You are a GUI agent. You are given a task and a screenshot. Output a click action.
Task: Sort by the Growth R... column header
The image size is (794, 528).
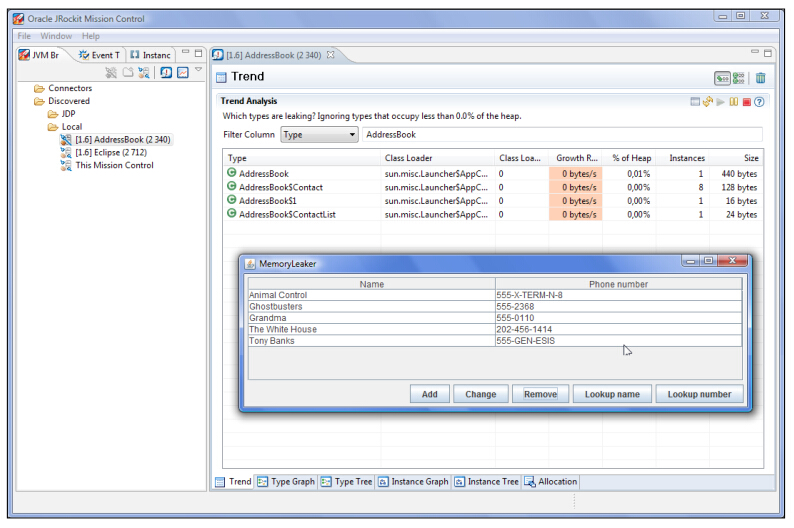point(576,158)
